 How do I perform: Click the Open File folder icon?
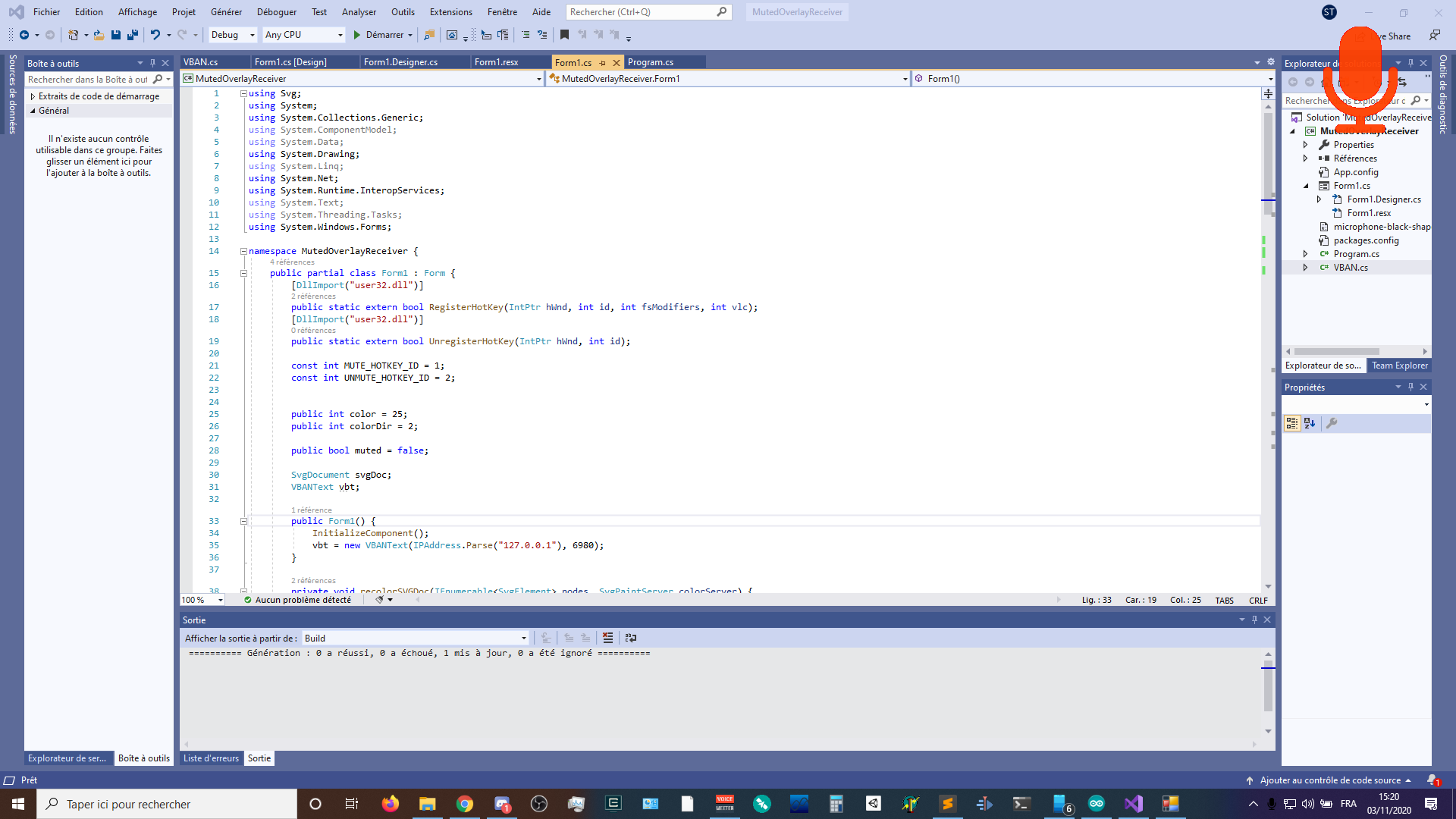tap(99, 35)
